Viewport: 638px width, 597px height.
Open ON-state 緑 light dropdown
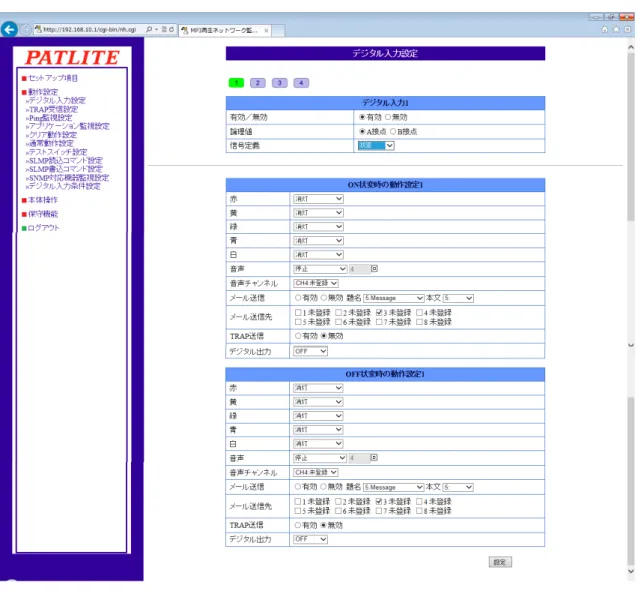(318, 226)
